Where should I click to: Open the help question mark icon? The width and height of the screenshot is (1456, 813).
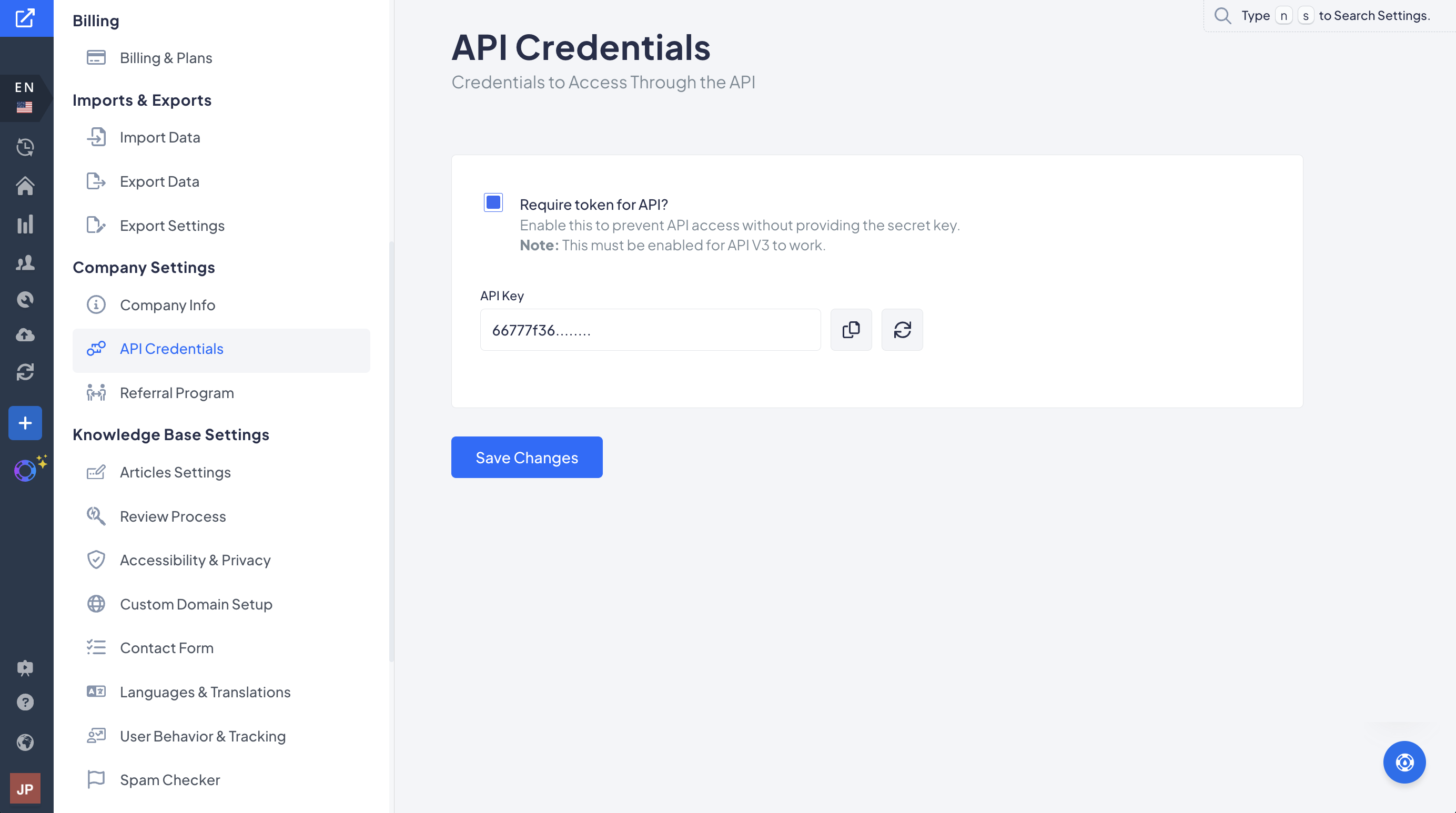point(25,702)
